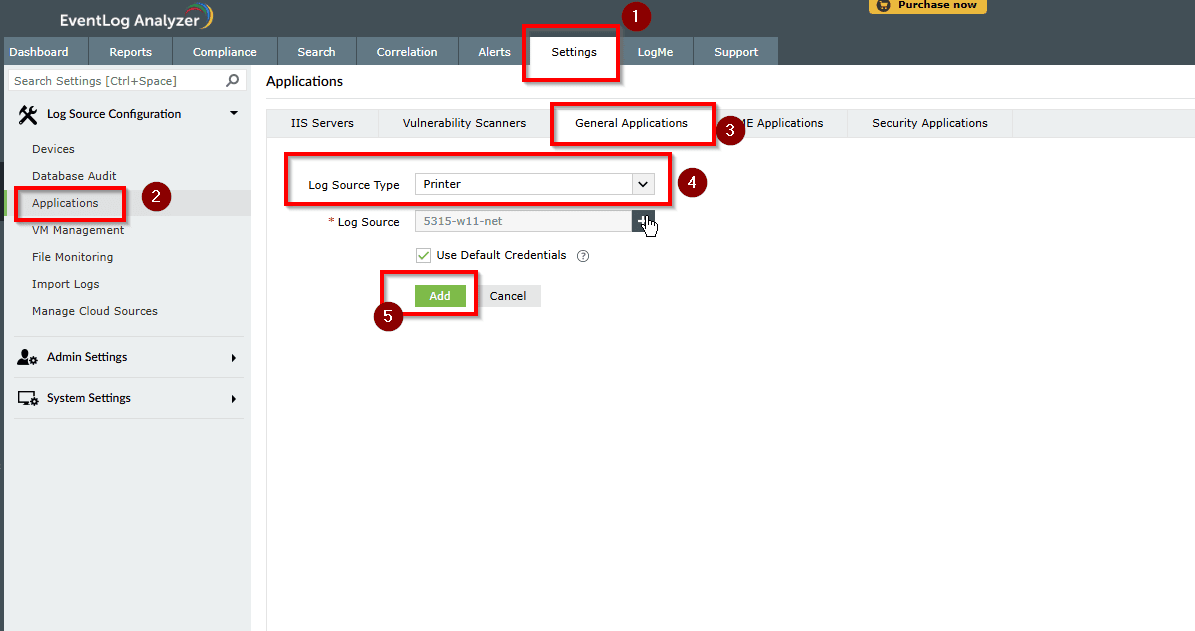
Task: Switch to the Compliance tab
Action: 225,52
